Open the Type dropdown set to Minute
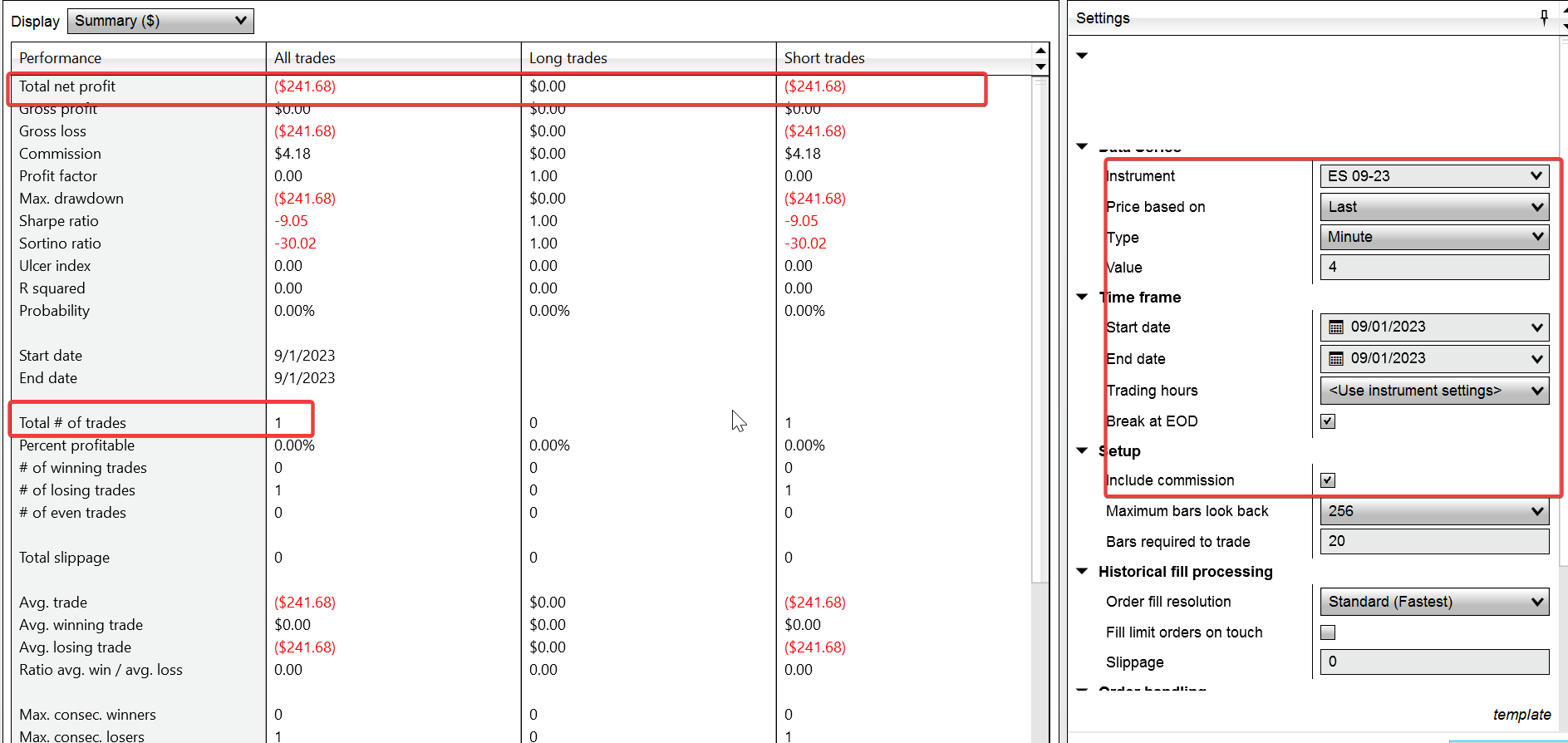Screen dimensions: 1568x743 click(x=1434, y=237)
